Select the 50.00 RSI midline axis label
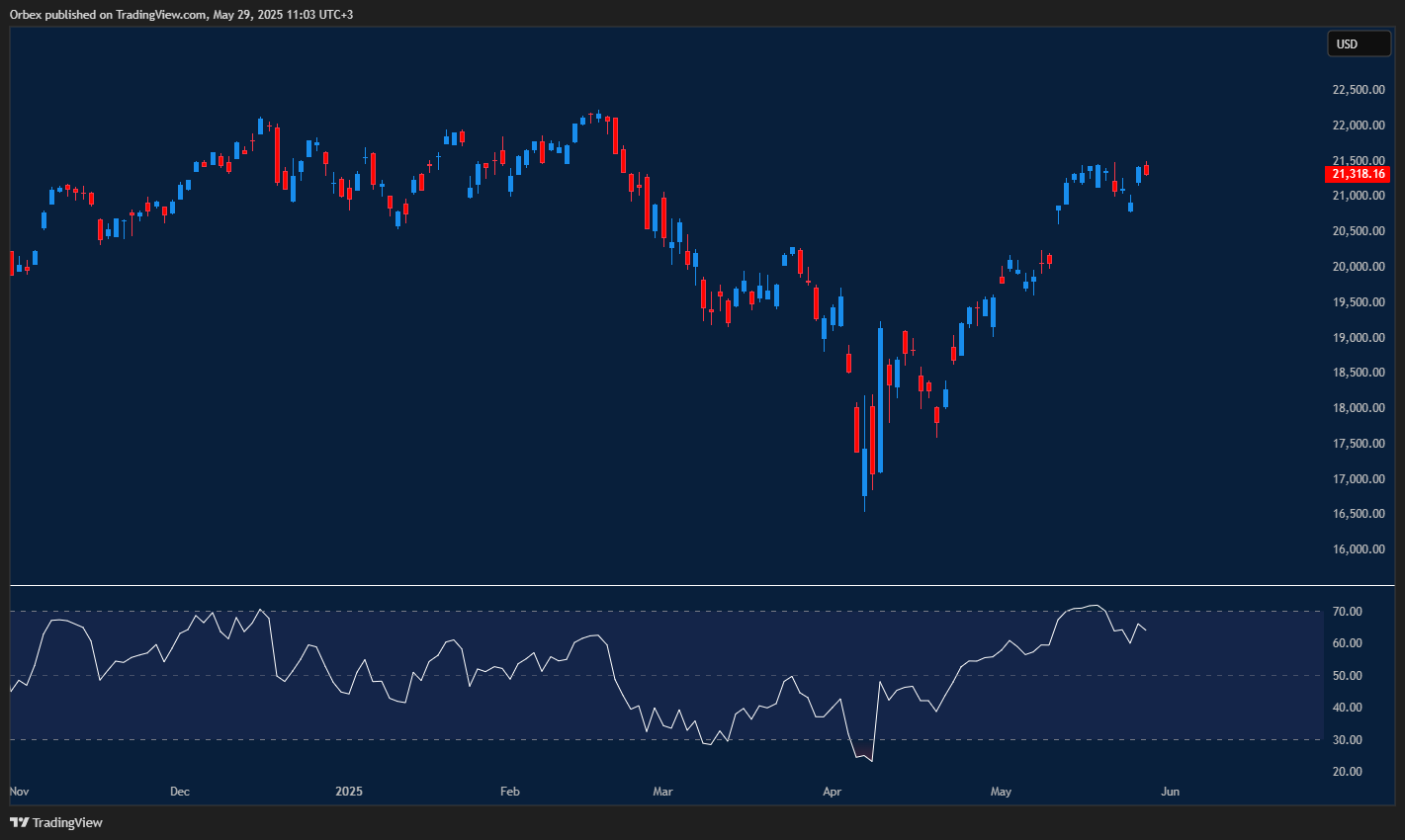 click(1347, 676)
